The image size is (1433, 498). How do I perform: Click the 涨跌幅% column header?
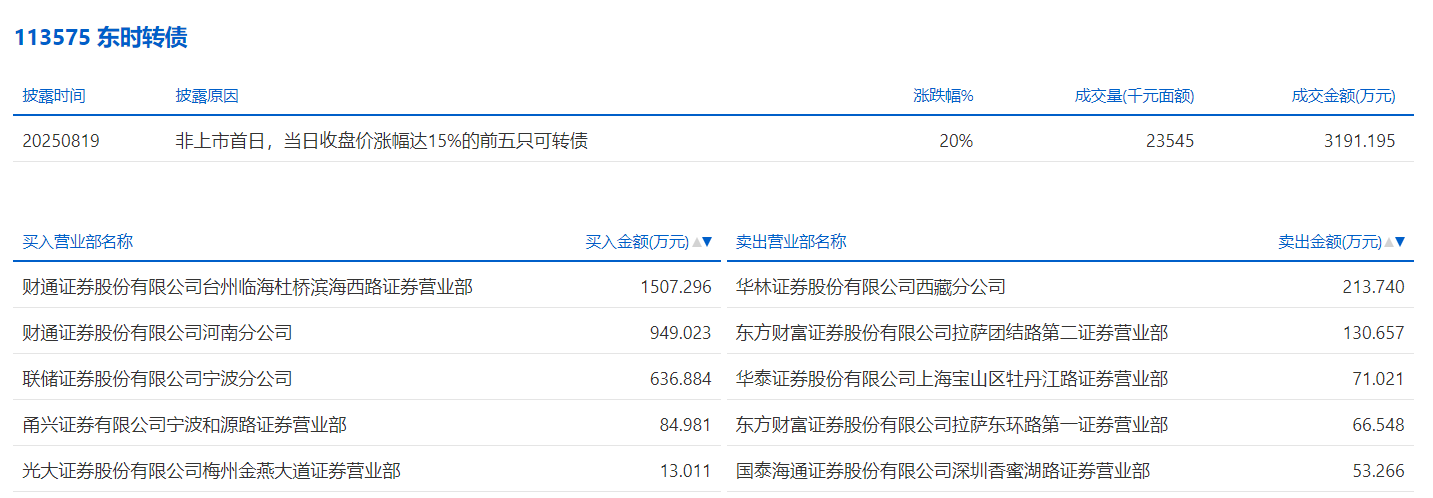click(943, 96)
